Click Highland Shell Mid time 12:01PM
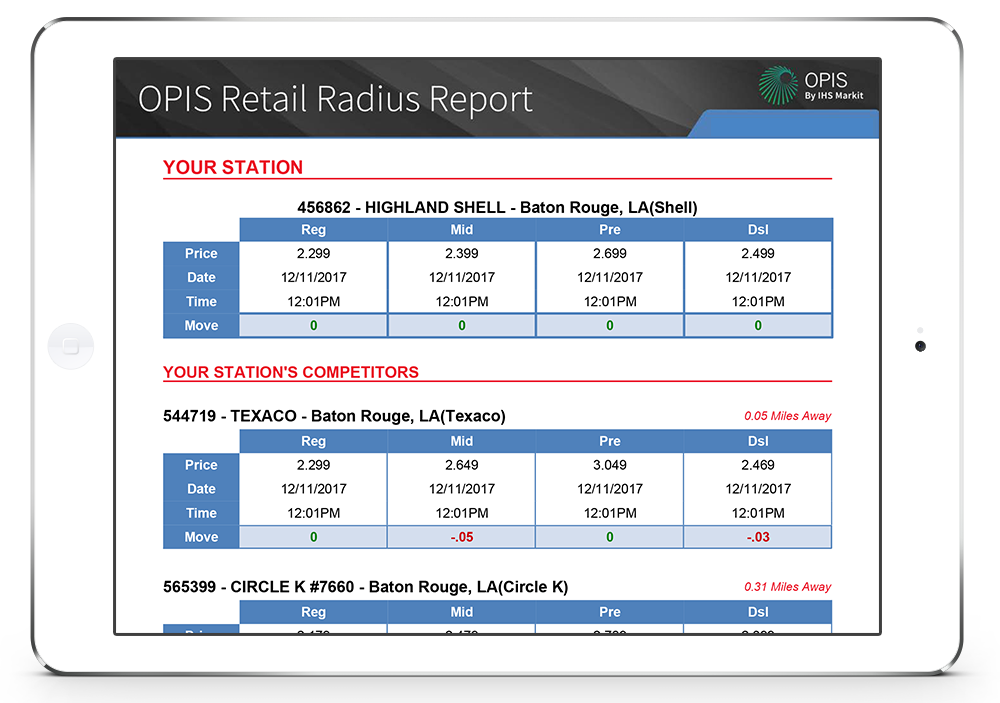Viewport: 1000px width, 703px height. 462,302
